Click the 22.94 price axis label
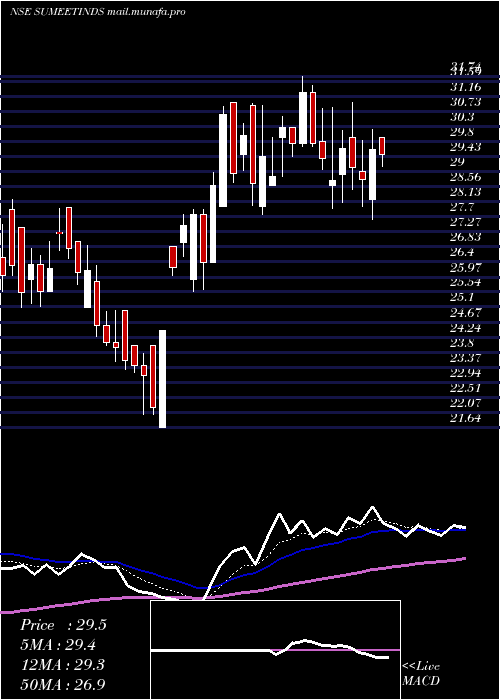The width and height of the screenshot is (500, 700). click(466, 373)
